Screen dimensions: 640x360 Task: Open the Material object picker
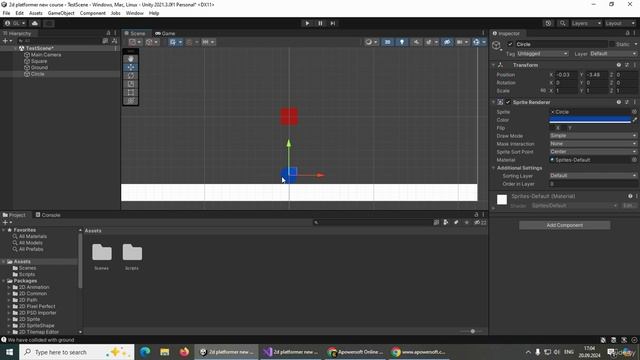(634, 160)
